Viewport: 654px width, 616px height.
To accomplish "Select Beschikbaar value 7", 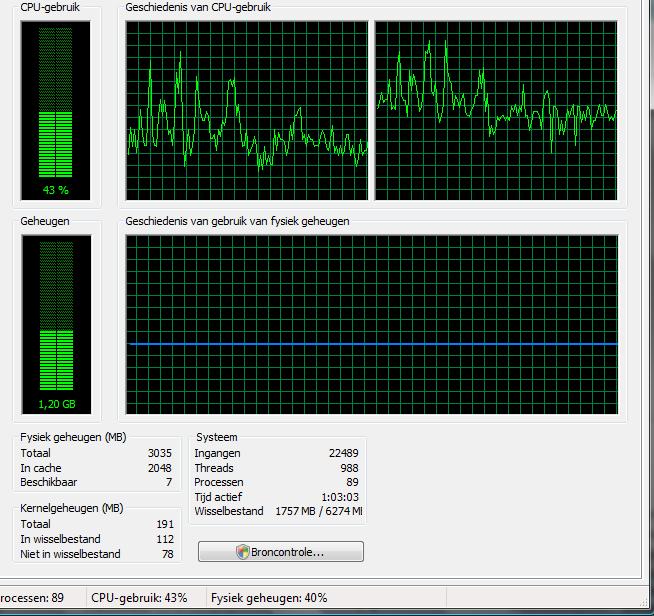I will [169, 482].
